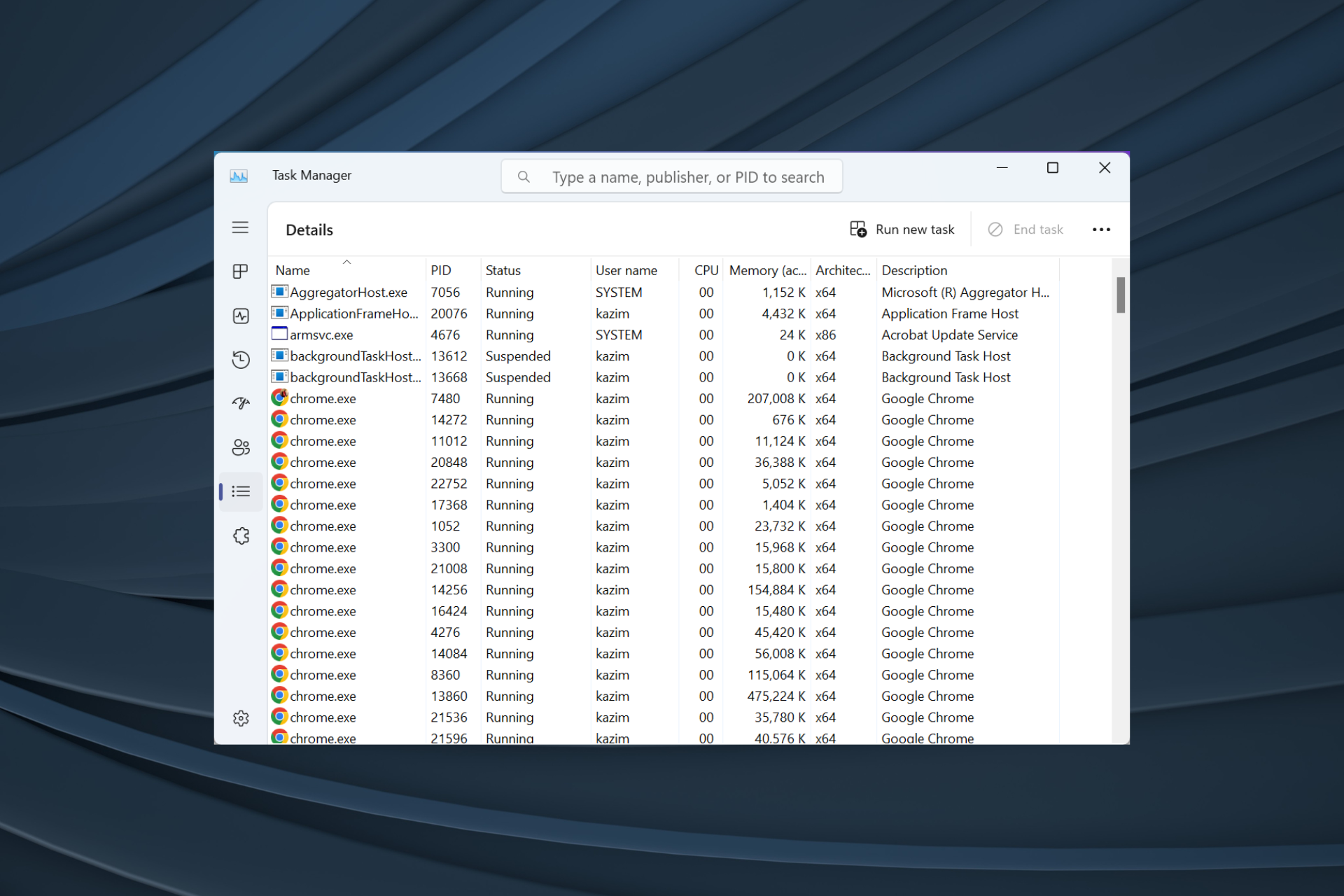Select the ApplicationFrameHo... process name
The height and width of the screenshot is (896, 1344).
point(354,314)
